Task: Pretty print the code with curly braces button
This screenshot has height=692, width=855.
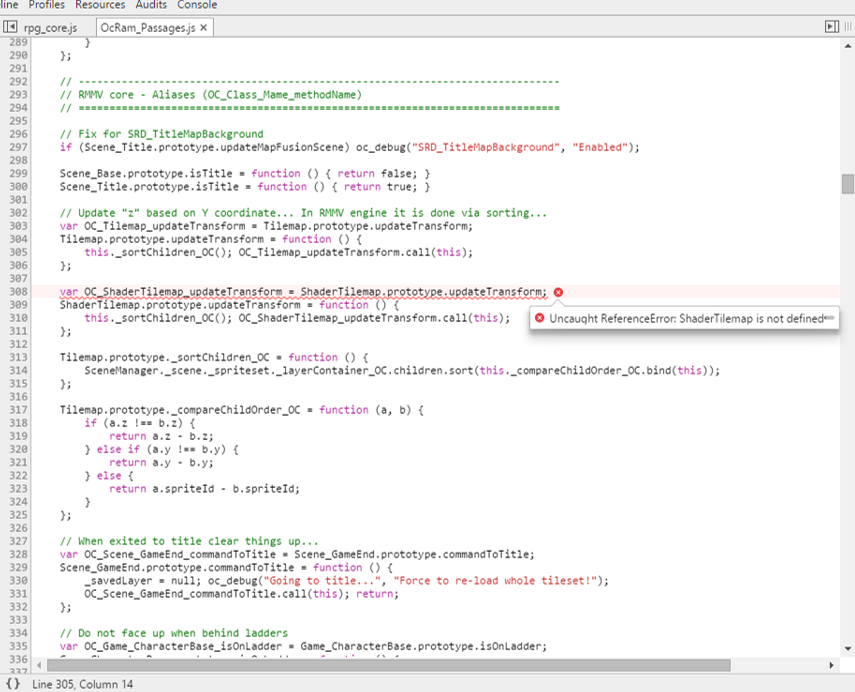Action: click(13, 683)
